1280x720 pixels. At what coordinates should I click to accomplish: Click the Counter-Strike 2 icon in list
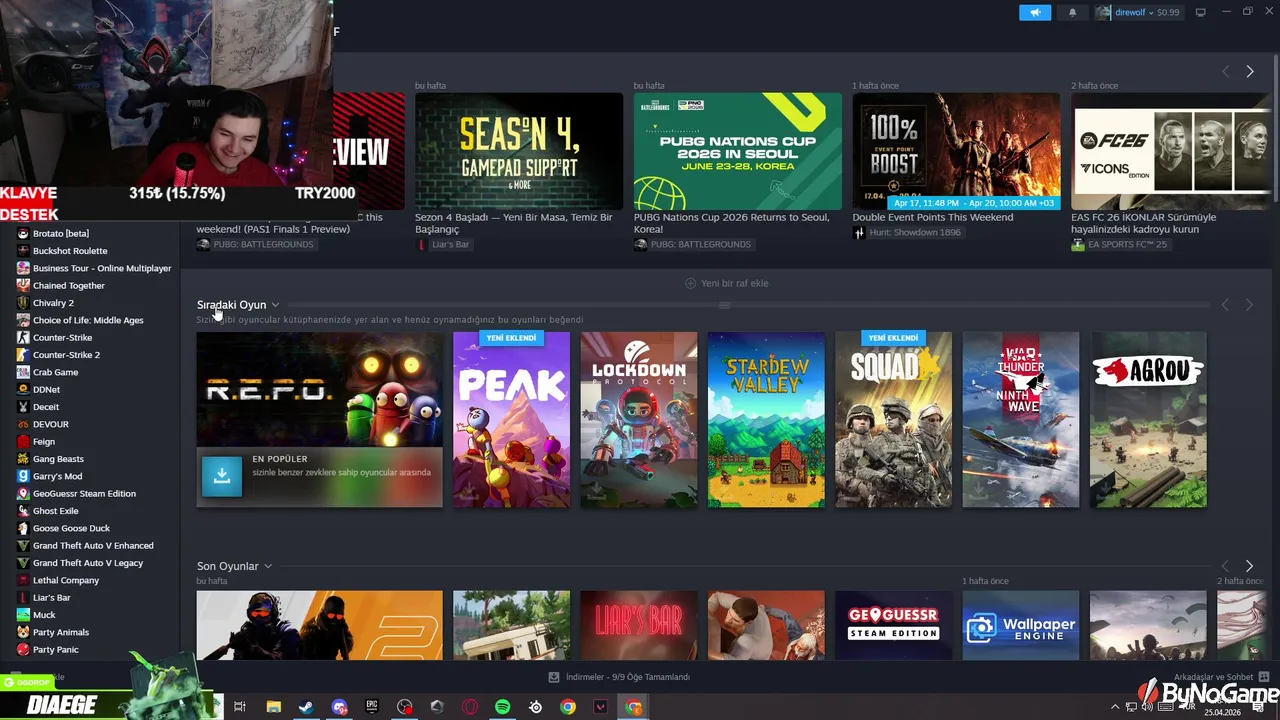point(23,355)
